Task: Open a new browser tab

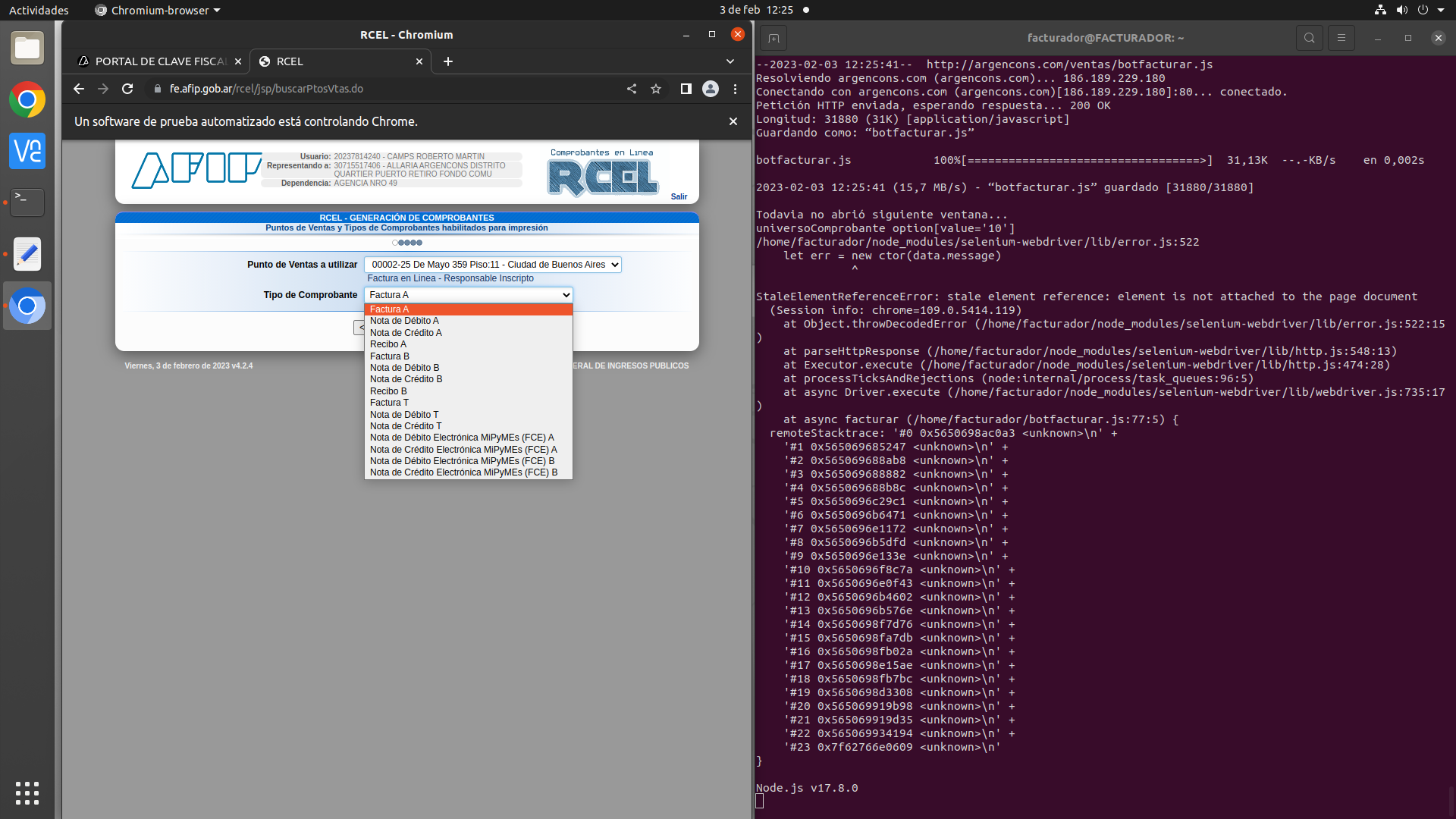Action: (x=448, y=61)
